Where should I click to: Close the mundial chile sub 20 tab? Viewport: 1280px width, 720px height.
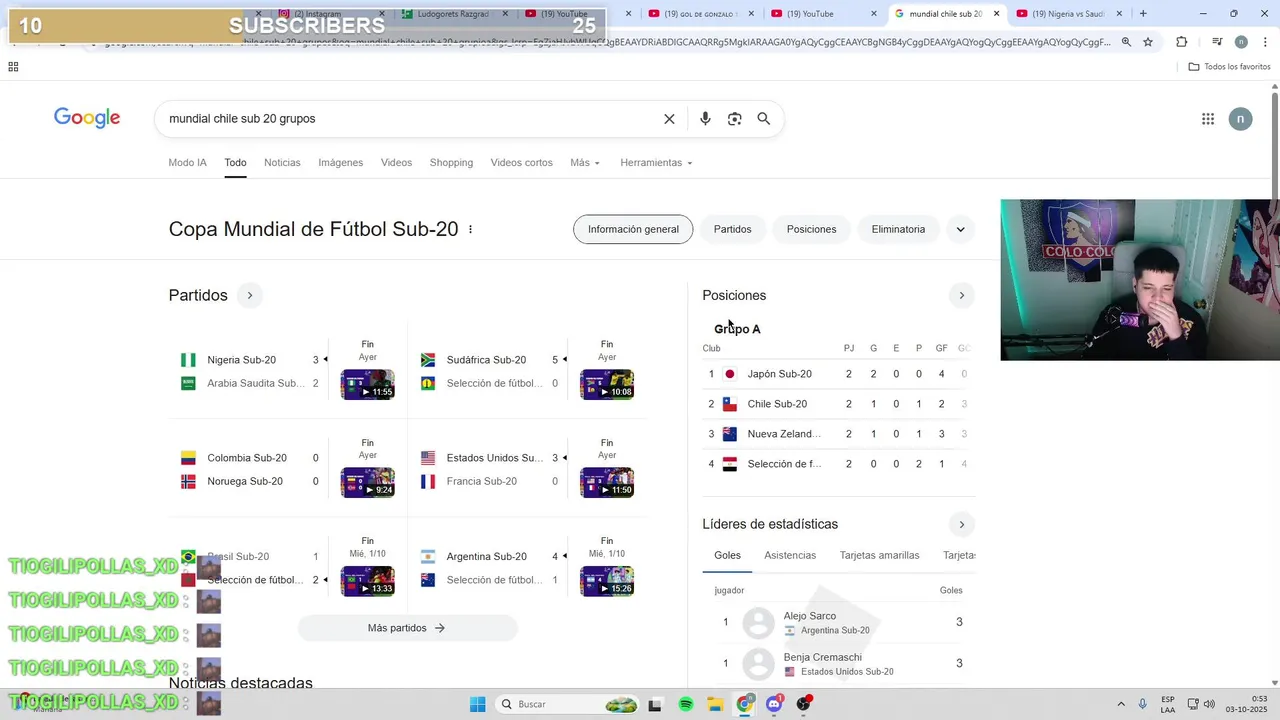(x=996, y=14)
